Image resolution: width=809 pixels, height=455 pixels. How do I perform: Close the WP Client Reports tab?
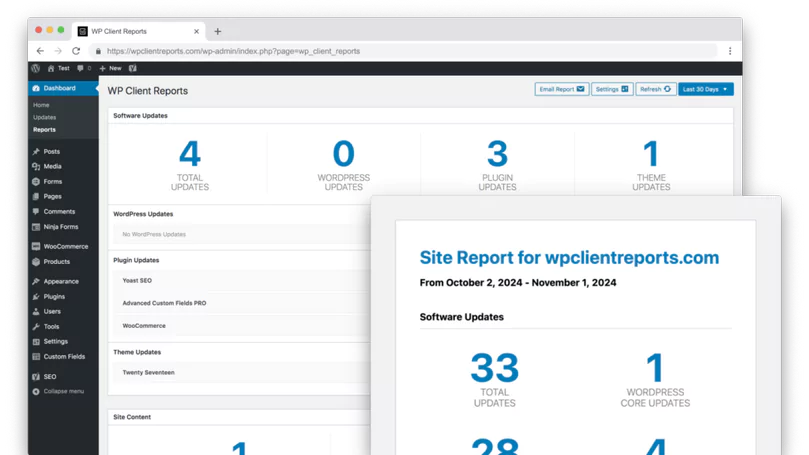(196, 31)
